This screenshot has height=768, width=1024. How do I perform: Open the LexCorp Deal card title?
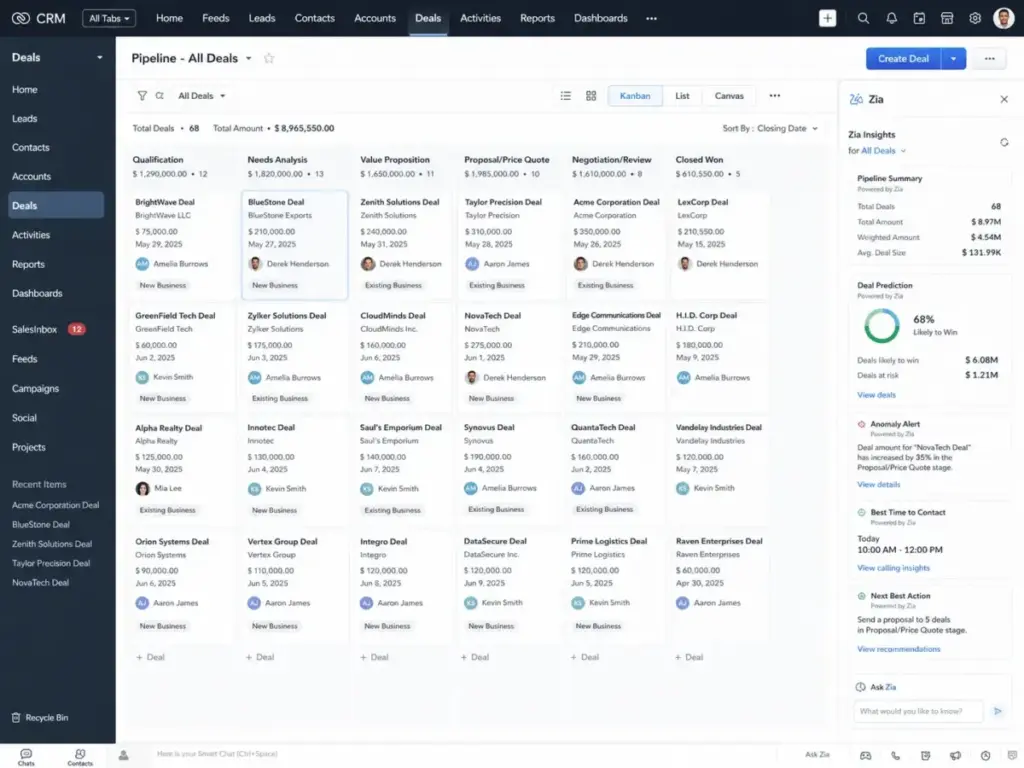[702, 202]
